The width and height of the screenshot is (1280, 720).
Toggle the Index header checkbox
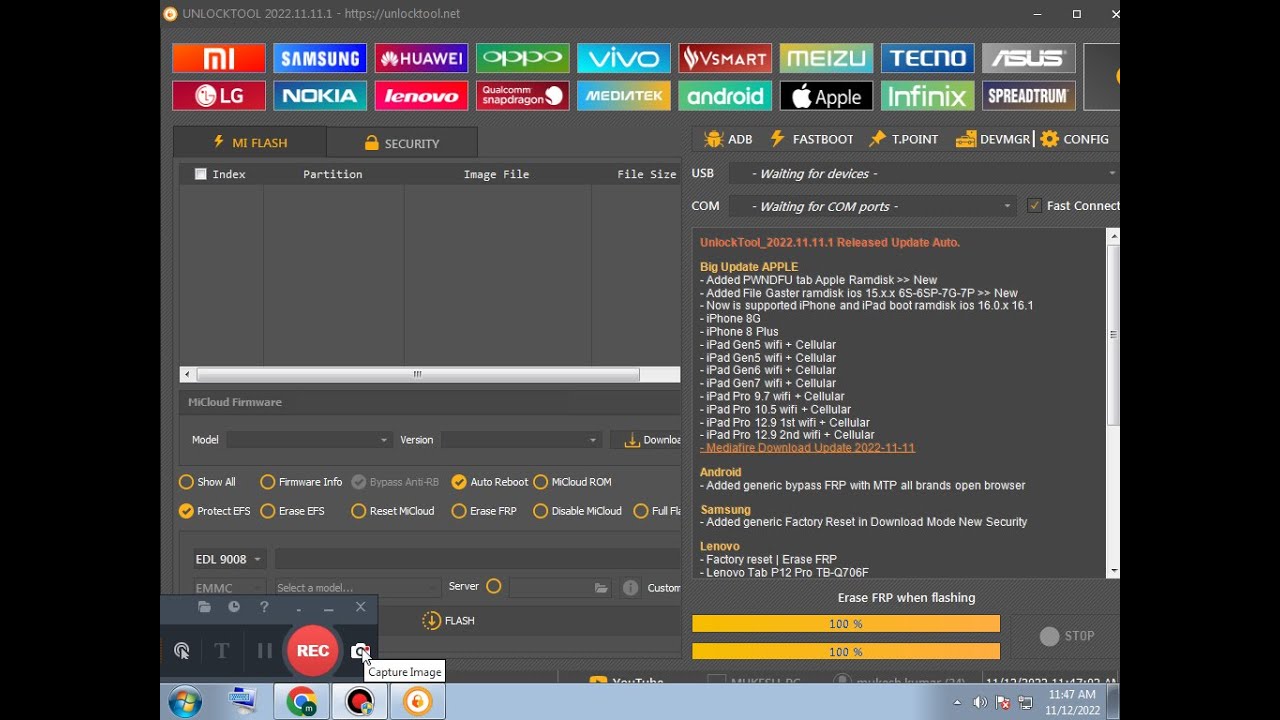coord(200,174)
